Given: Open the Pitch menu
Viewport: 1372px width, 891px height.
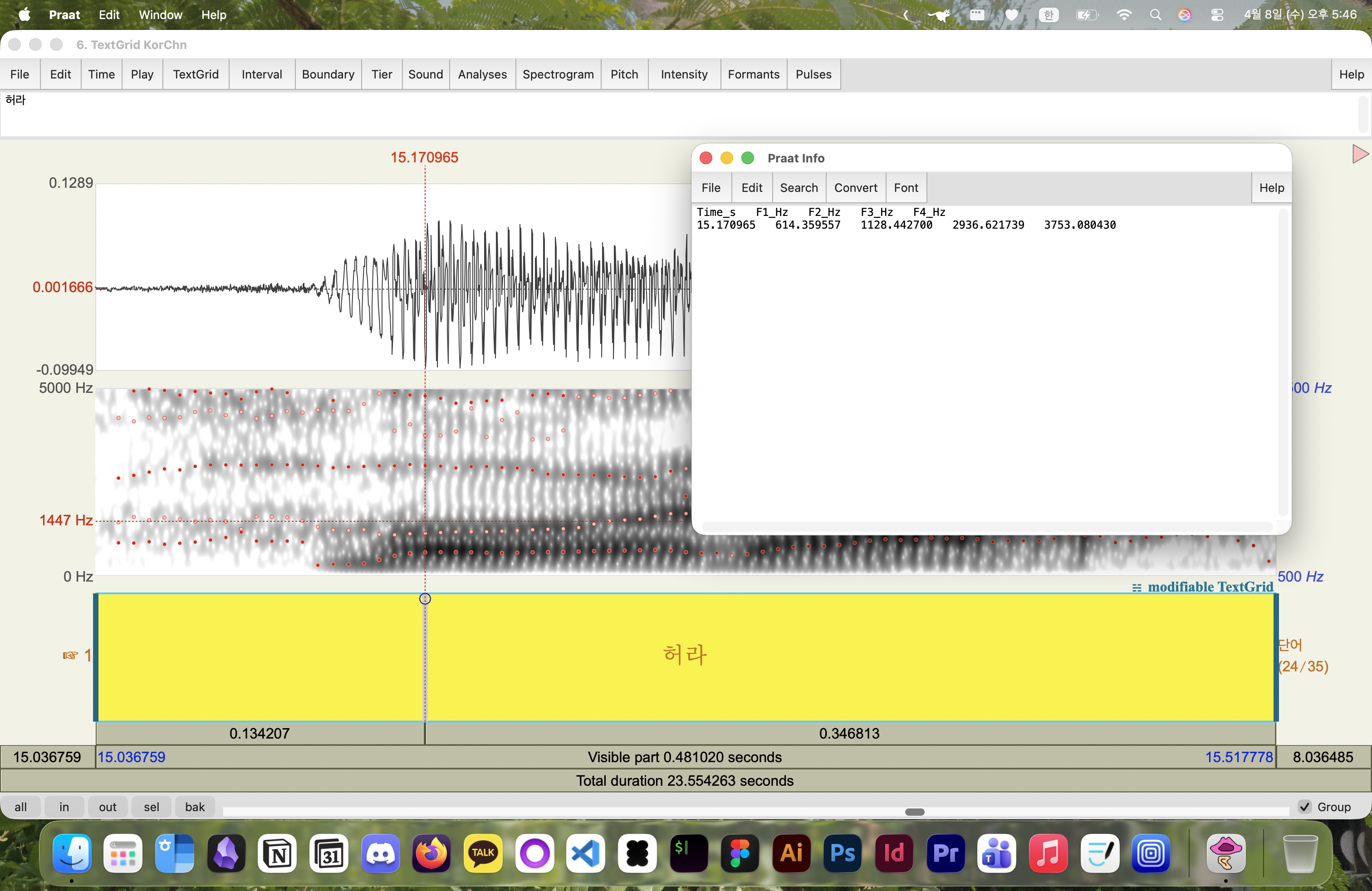Looking at the screenshot, I should coord(624,74).
